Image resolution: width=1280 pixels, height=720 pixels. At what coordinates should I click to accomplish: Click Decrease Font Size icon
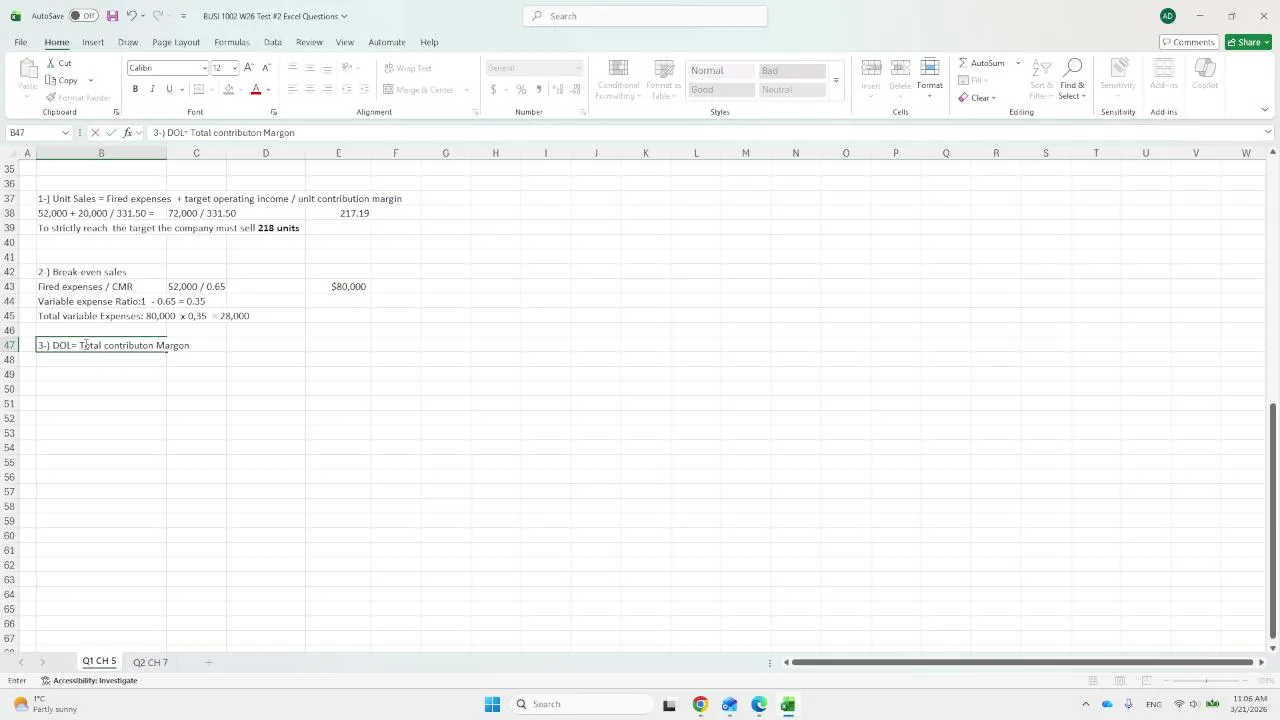click(x=266, y=68)
